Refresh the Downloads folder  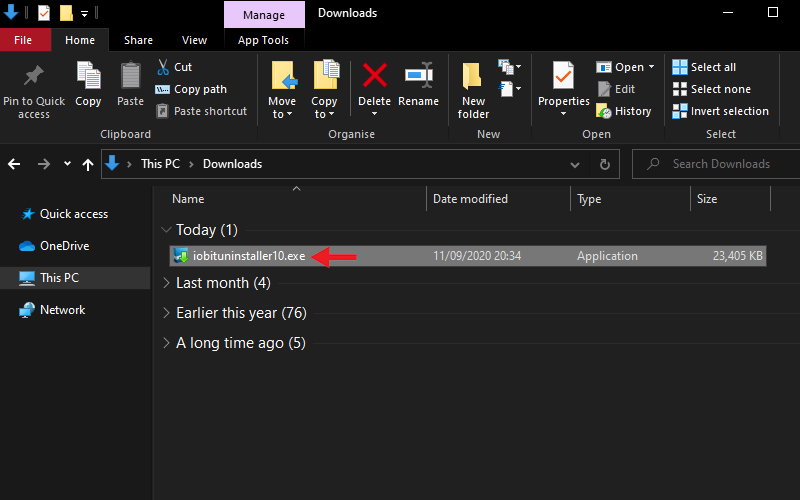(605, 164)
